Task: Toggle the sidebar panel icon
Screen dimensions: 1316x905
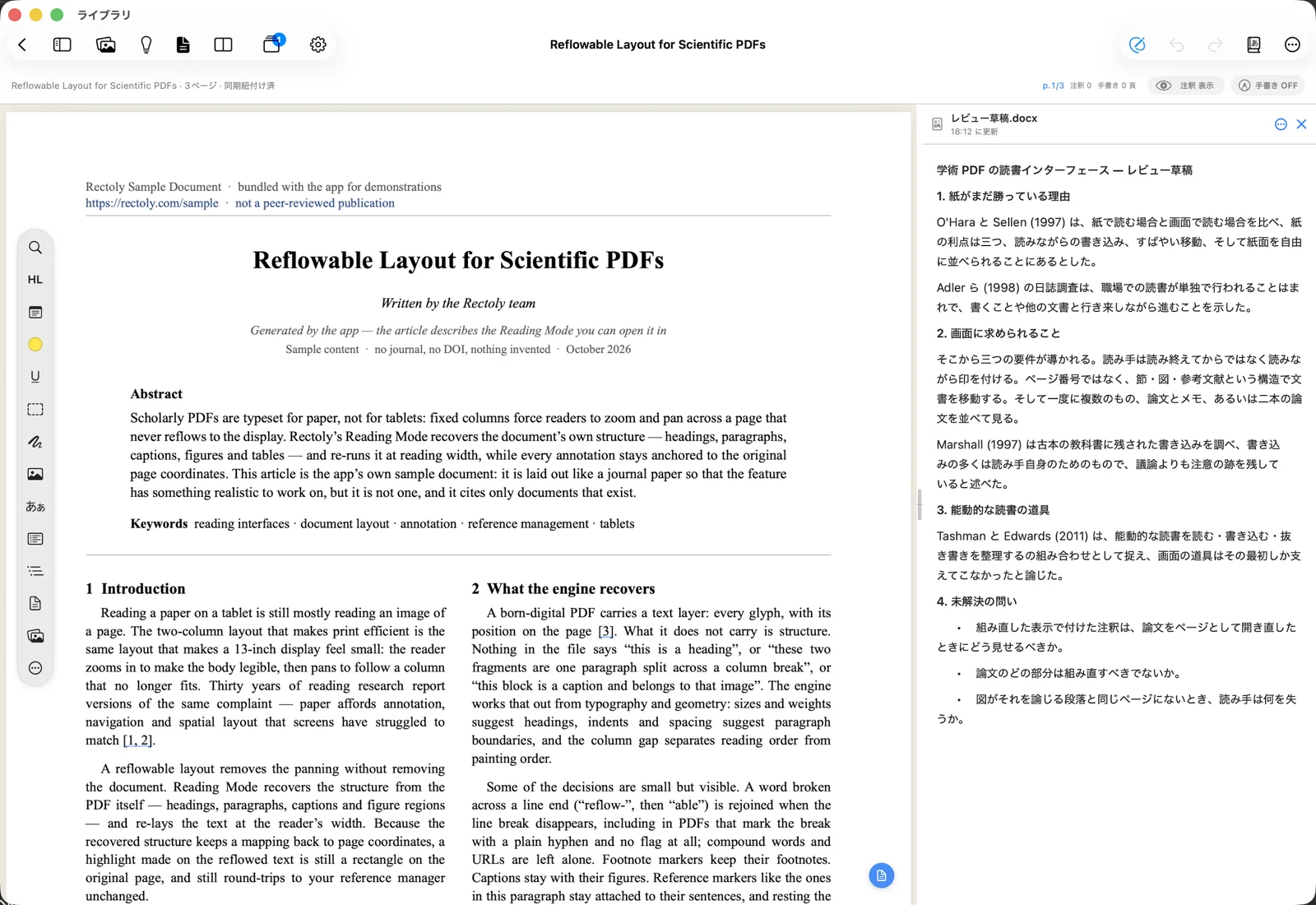Action: tap(62, 44)
